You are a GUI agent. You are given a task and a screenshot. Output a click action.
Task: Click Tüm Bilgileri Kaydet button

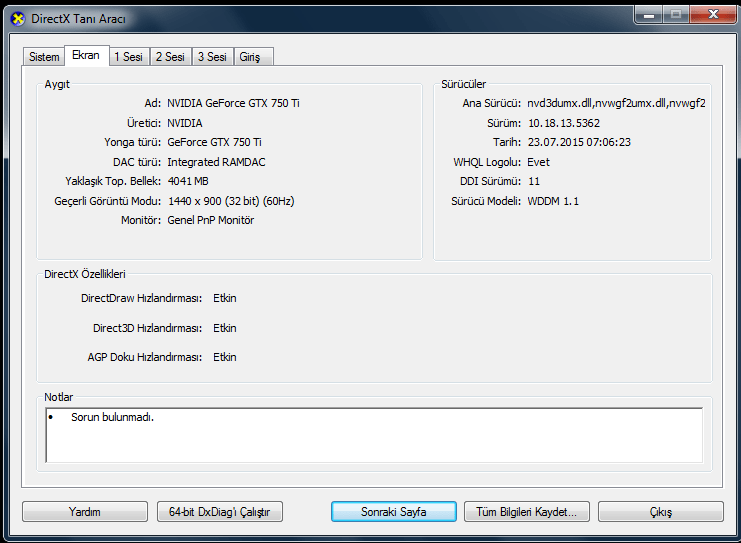coord(526,512)
